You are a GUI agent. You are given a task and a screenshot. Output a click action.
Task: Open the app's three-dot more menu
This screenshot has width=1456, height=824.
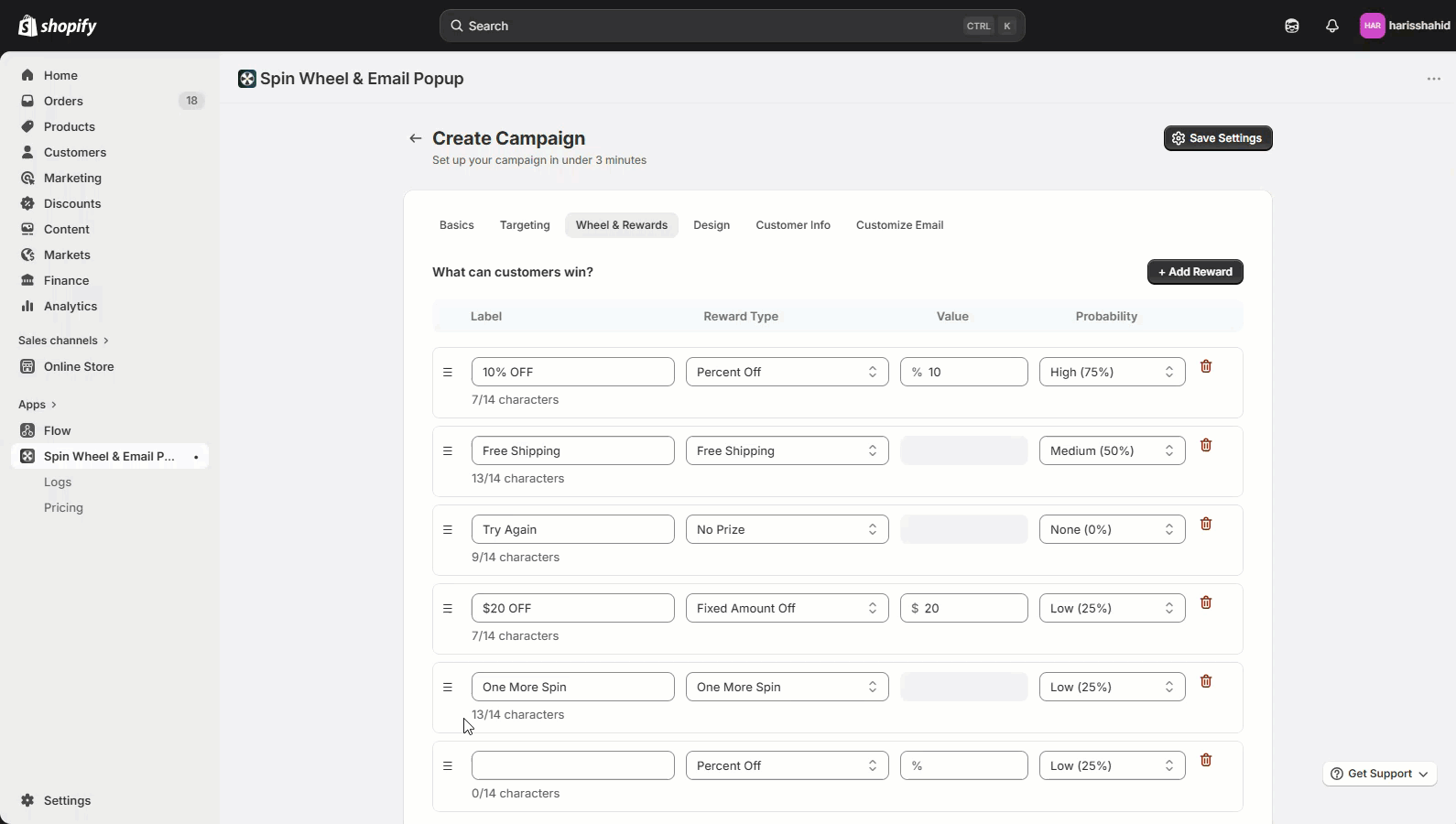1434,79
